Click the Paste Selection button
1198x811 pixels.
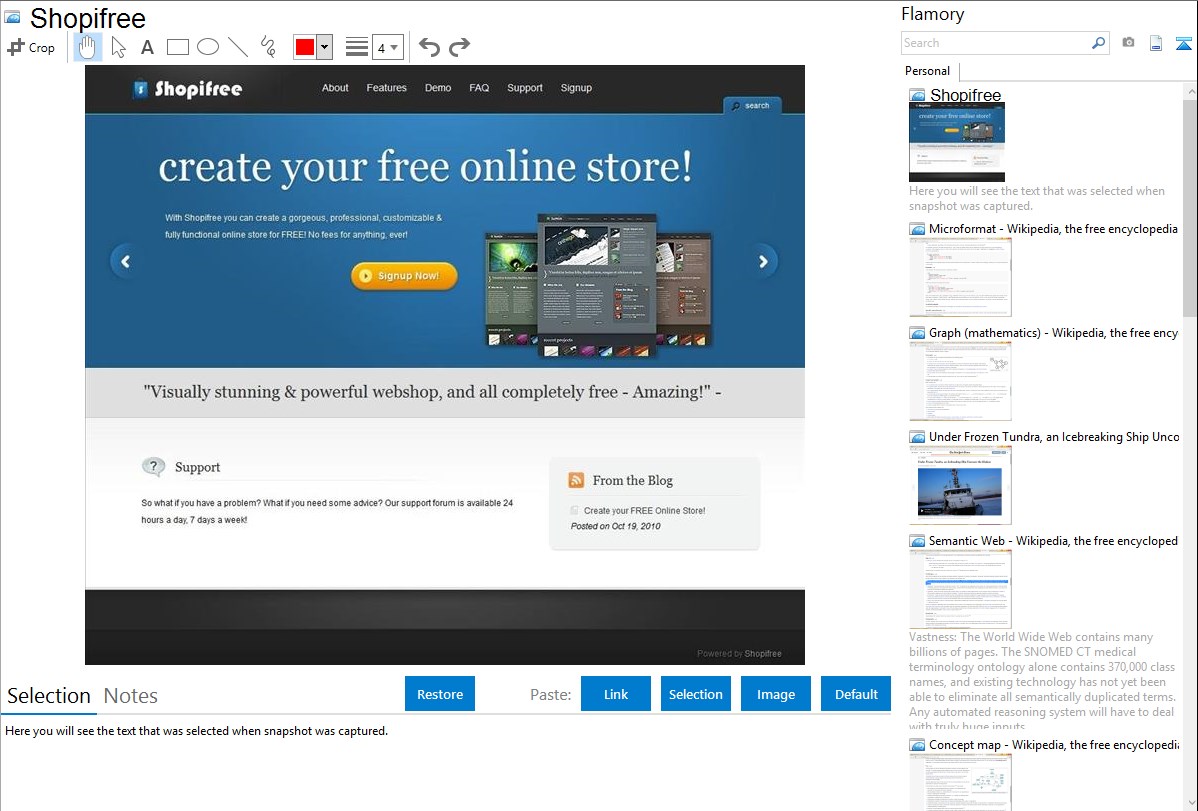pos(695,694)
